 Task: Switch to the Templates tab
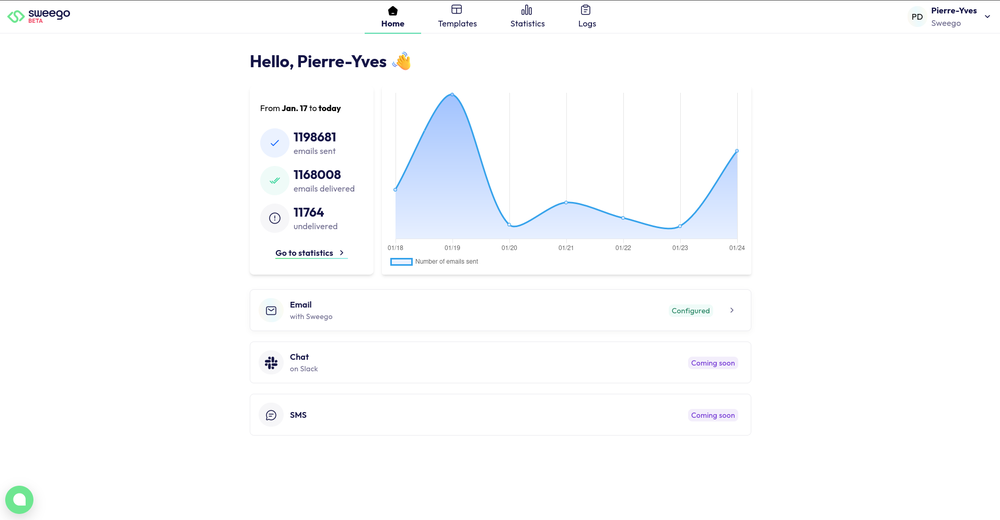(x=457, y=17)
